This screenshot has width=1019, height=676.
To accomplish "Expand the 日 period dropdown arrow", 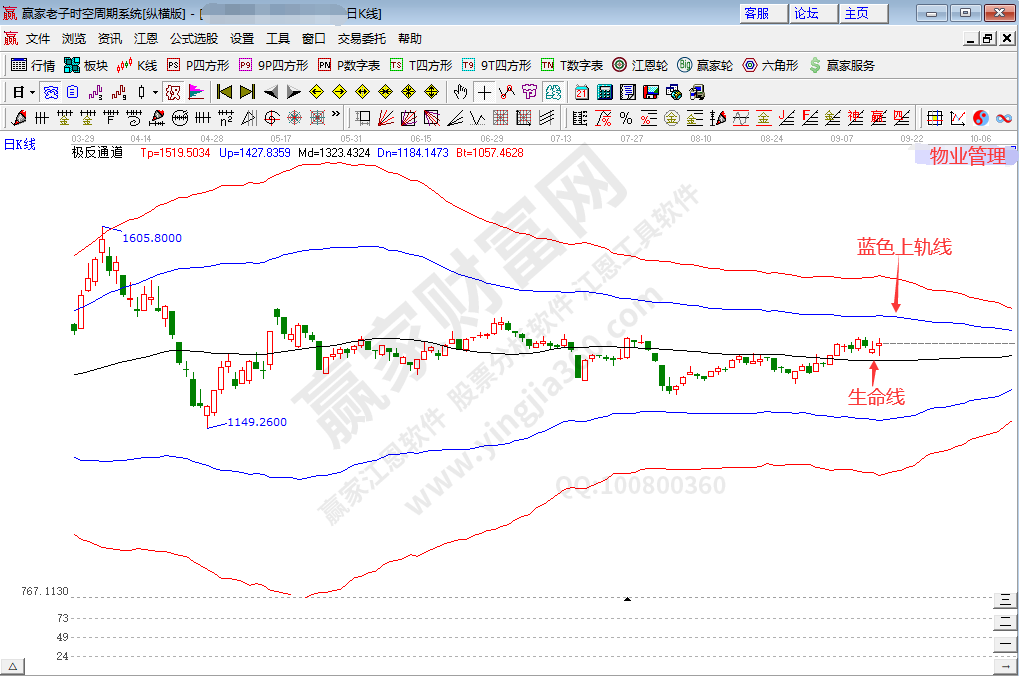I will (32, 92).
